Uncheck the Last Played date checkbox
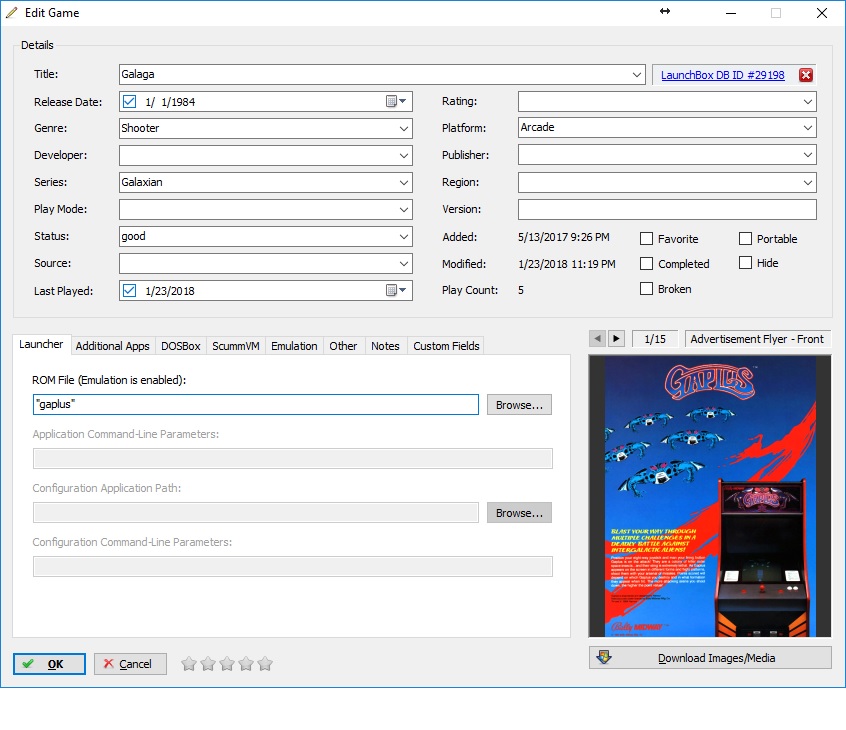Screen dimensions: 846x730 point(129,290)
